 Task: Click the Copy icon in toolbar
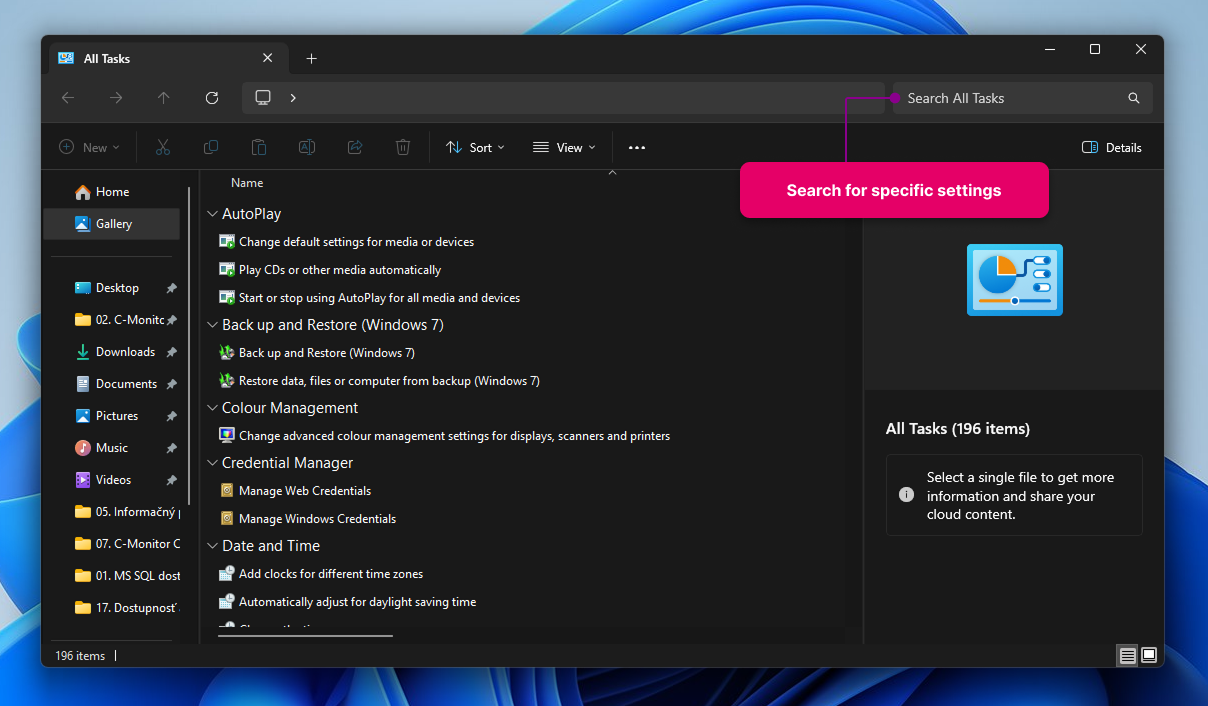click(211, 147)
